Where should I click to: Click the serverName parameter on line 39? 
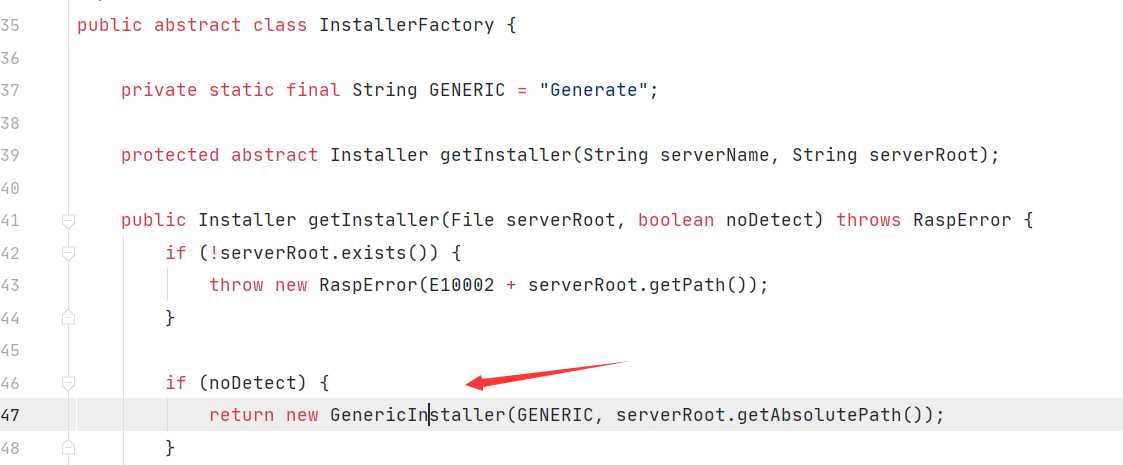(714, 155)
